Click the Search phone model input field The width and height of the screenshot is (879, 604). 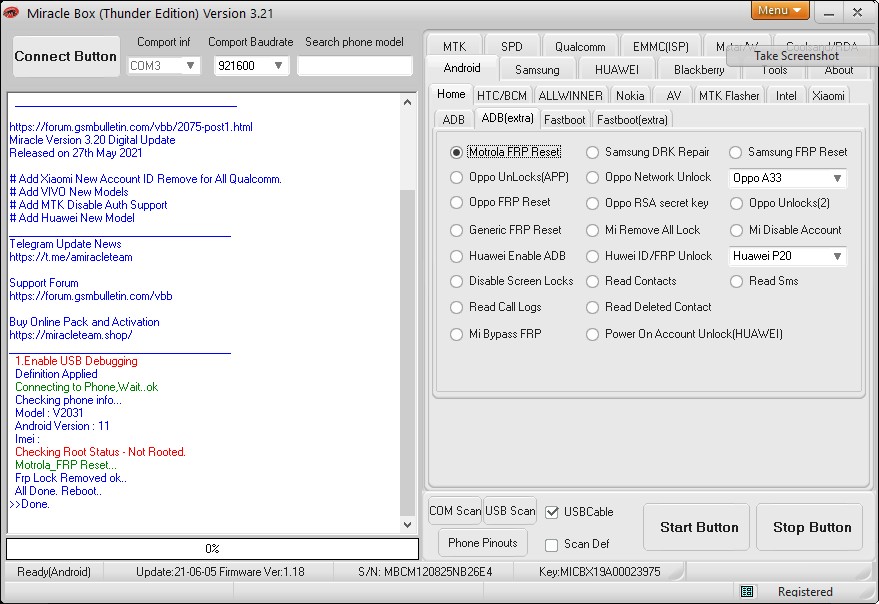click(x=355, y=66)
